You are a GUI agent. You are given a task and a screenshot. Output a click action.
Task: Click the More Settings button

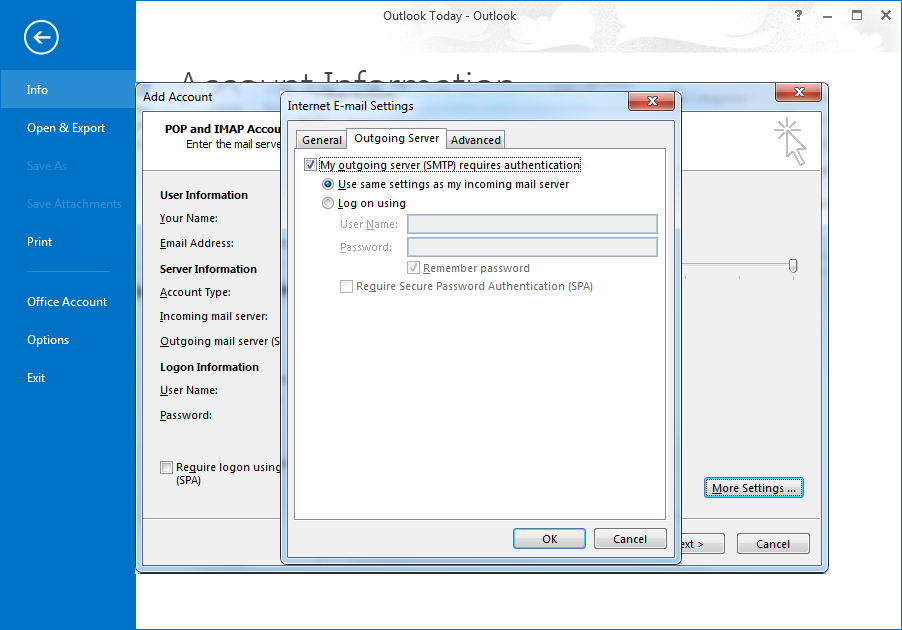click(754, 488)
